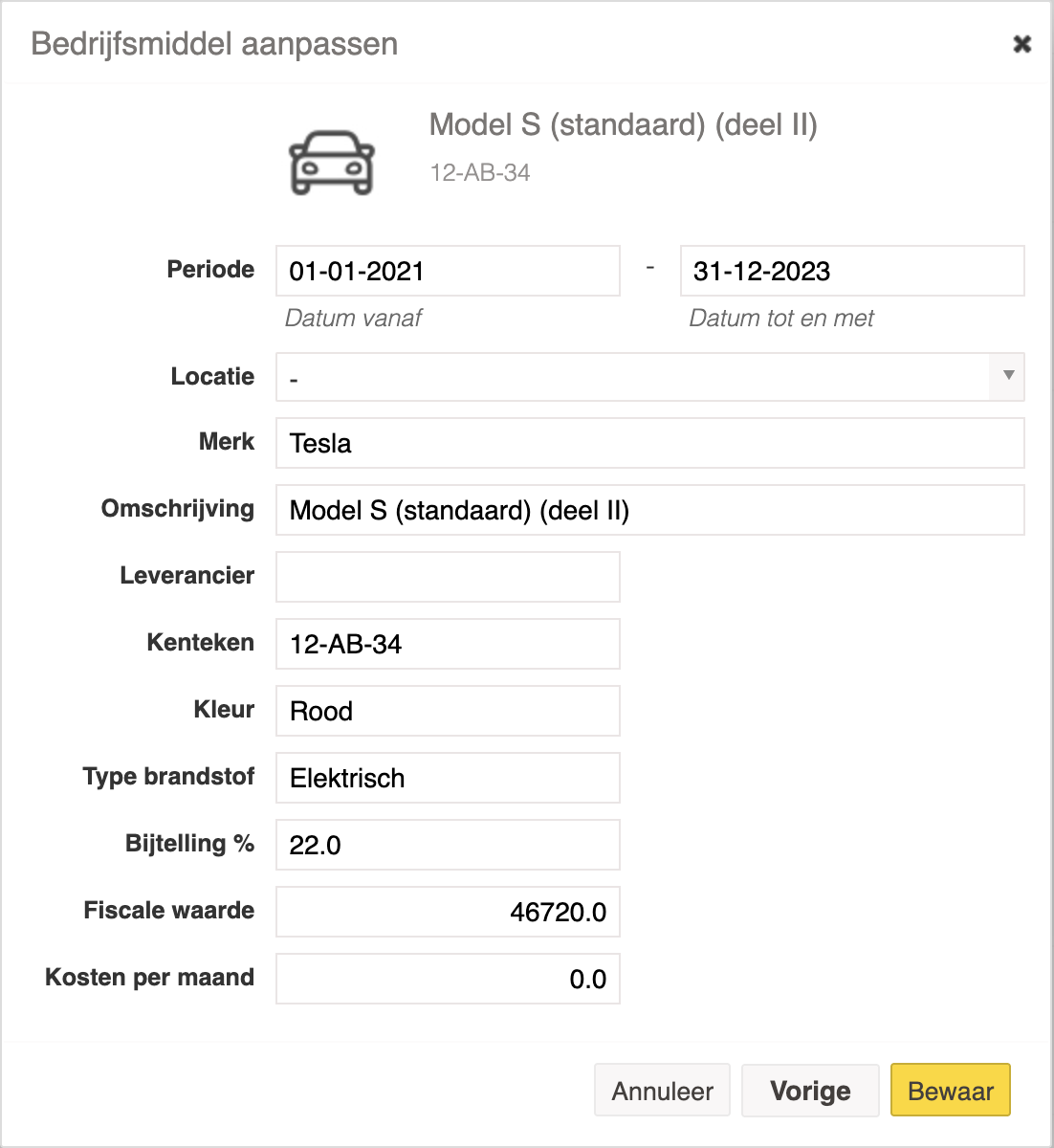Click the Leverancier label
Viewport: 1054px width, 1148px height.
[x=187, y=576]
